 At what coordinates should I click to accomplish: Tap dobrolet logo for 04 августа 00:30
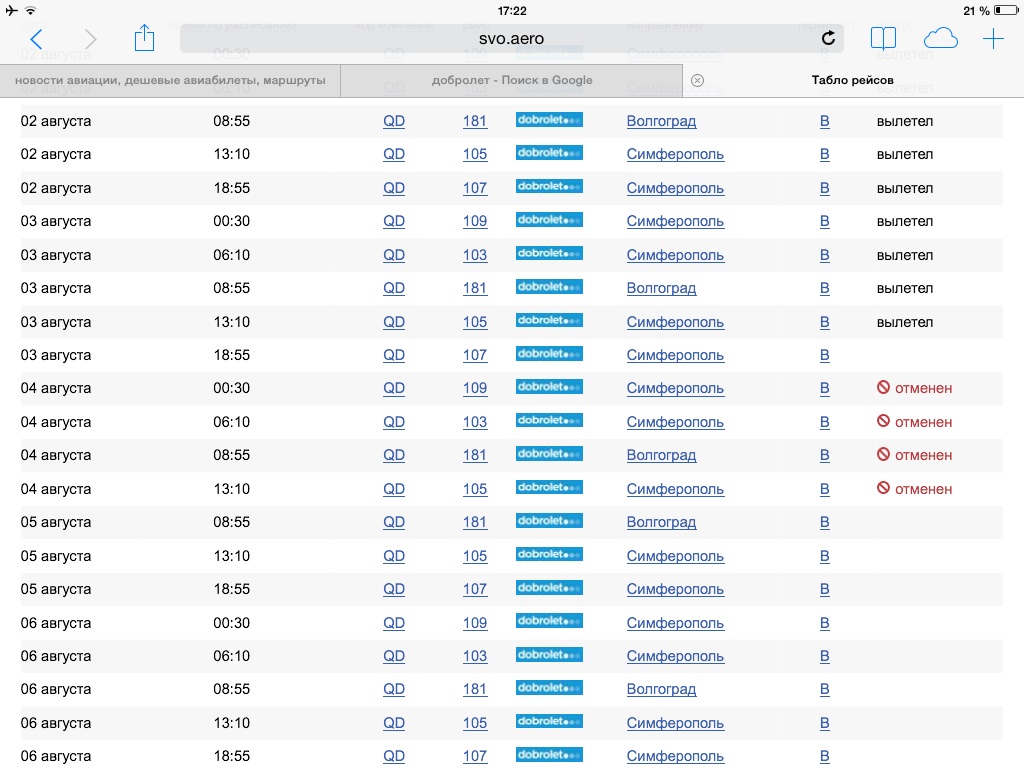pyautogui.click(x=549, y=387)
